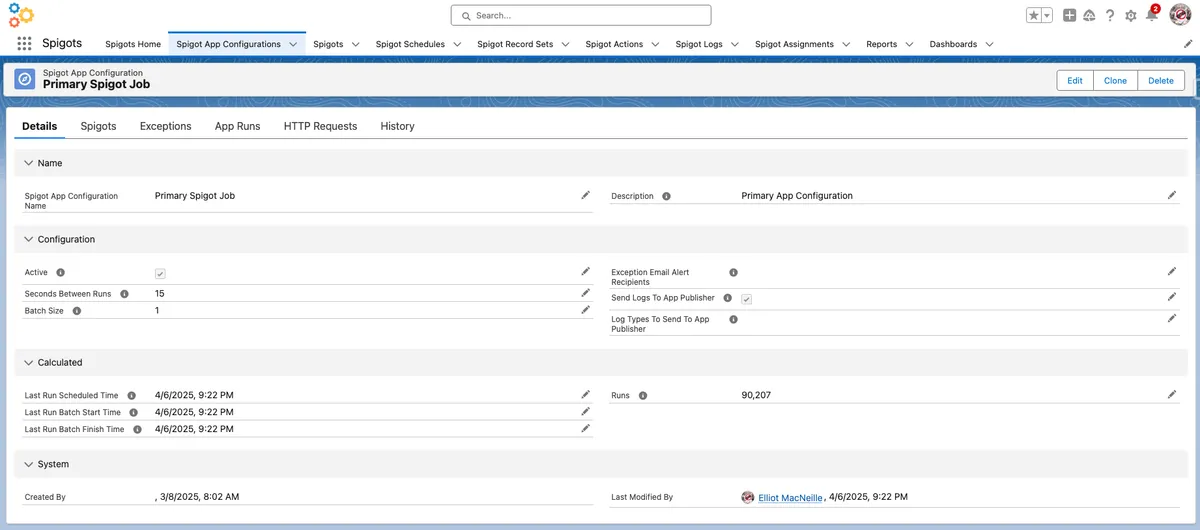Image resolution: width=1200 pixels, height=530 pixels.
Task: Switch to the HTTP Requests tab
Action: (320, 126)
